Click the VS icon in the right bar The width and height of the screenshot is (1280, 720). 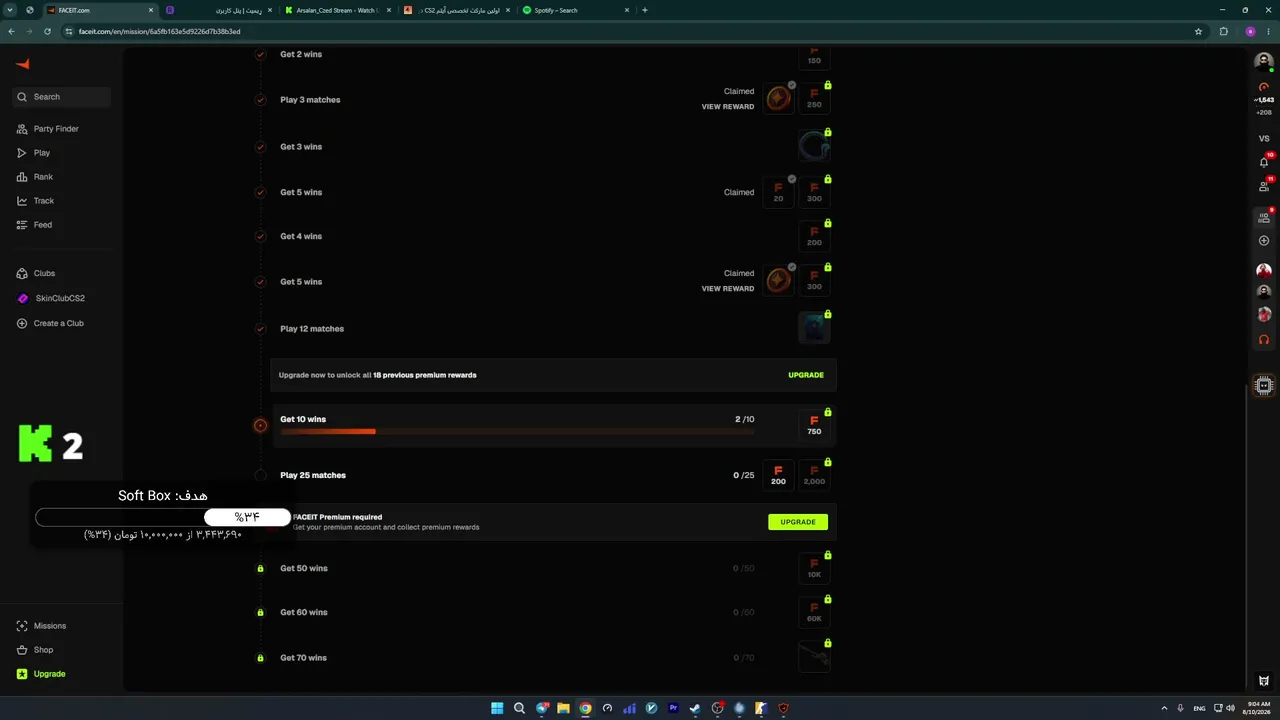[x=1264, y=138]
